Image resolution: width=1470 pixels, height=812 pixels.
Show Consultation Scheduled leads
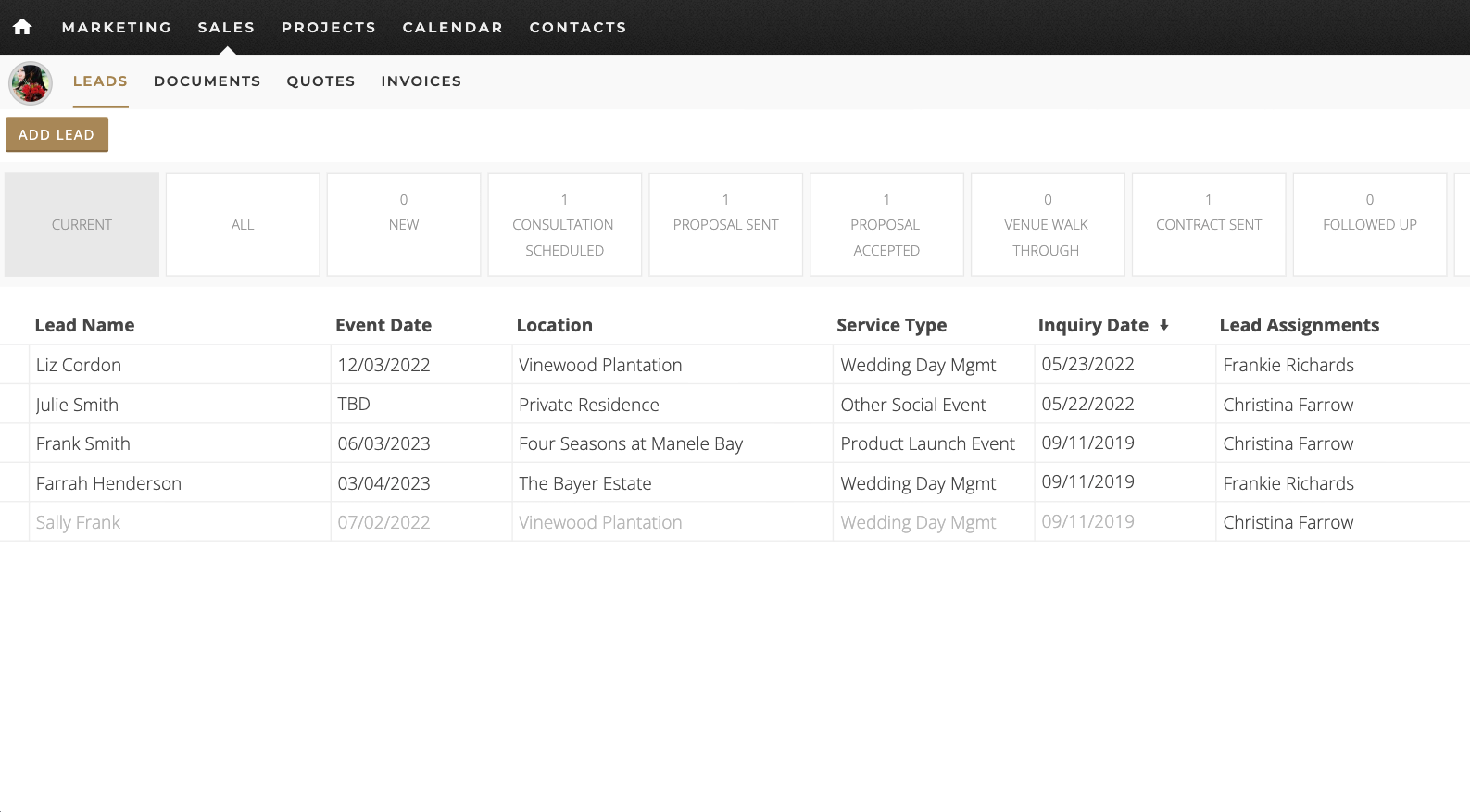[564, 225]
